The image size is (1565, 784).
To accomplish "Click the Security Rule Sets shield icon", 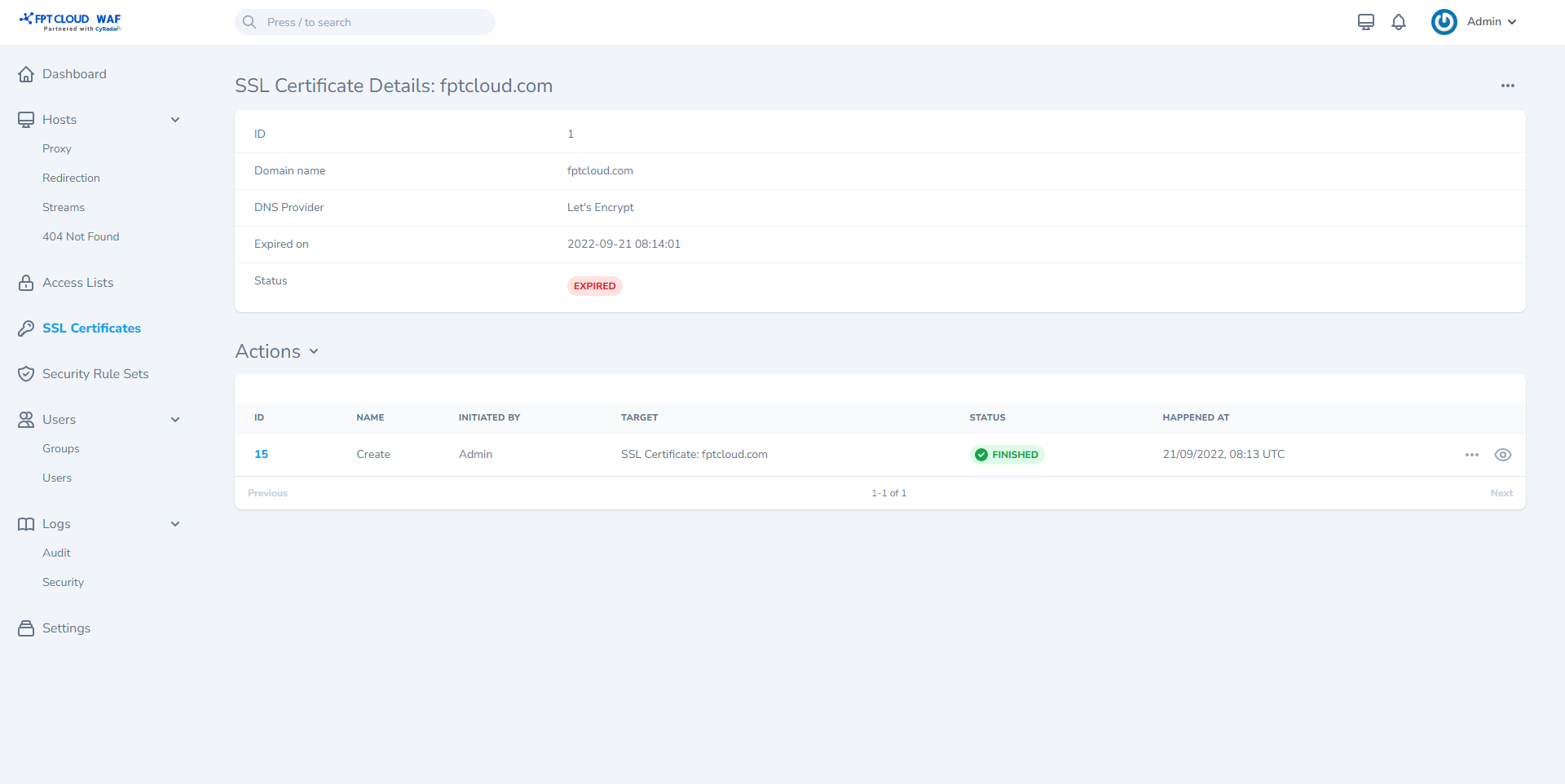I will (26, 374).
